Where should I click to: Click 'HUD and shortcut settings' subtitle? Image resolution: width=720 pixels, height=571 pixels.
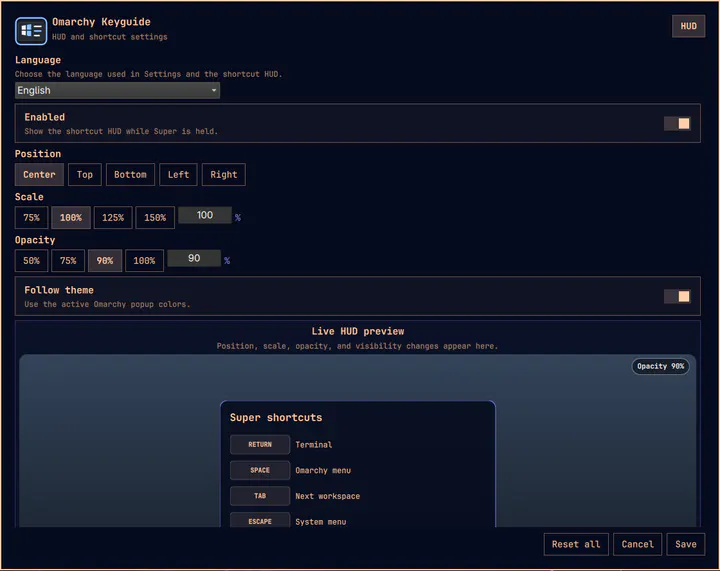[109, 37]
